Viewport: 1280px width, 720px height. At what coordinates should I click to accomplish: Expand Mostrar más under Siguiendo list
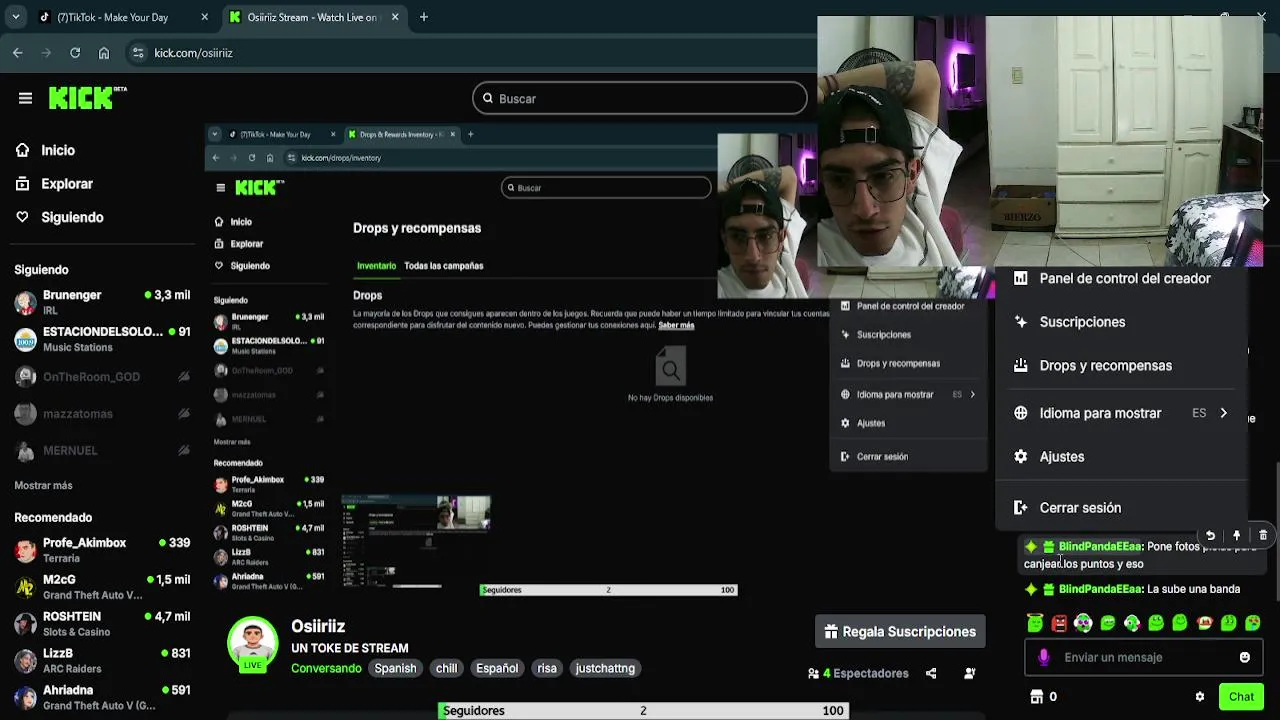coord(43,485)
